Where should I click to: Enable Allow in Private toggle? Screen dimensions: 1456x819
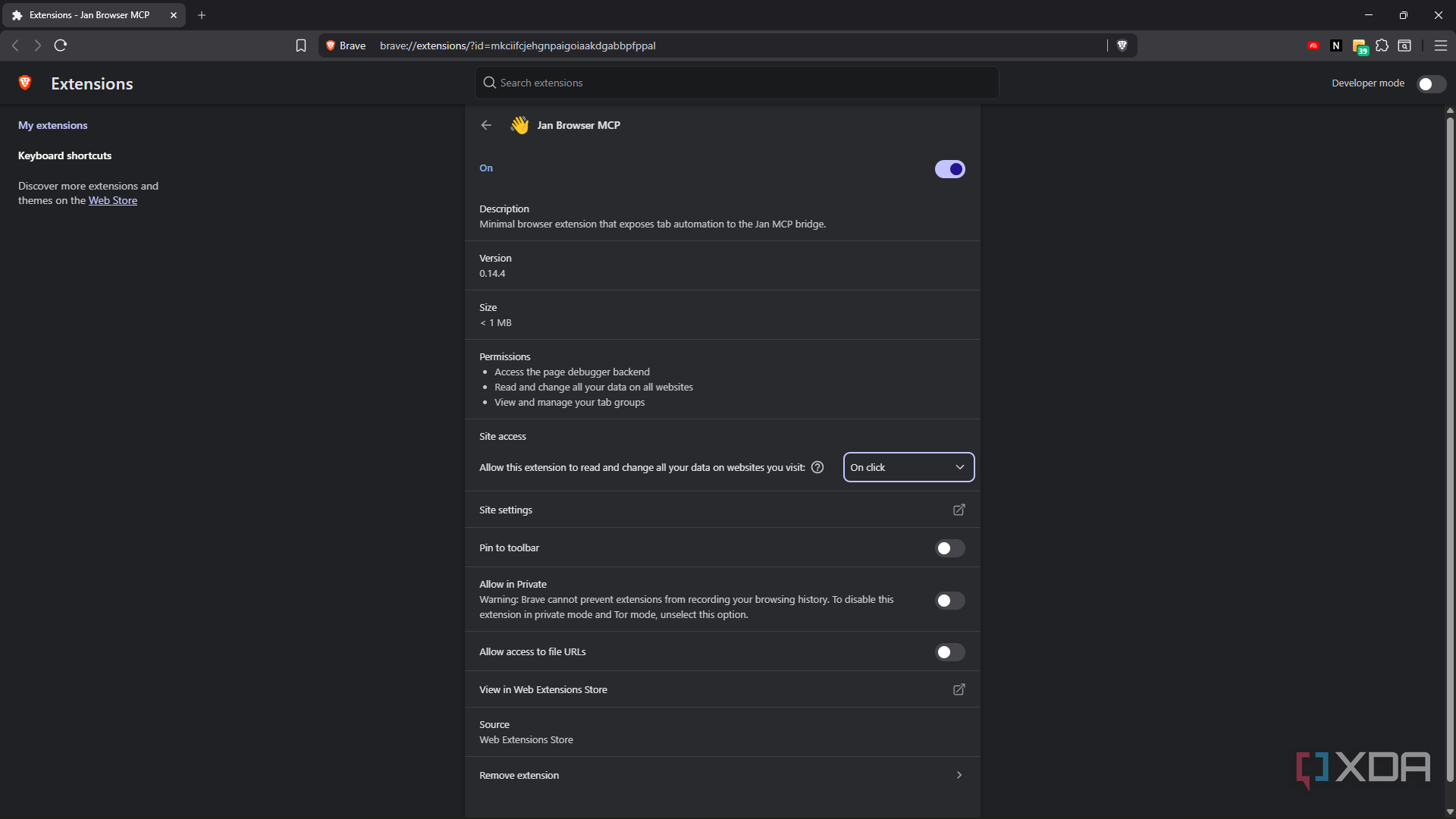pyautogui.click(x=949, y=601)
